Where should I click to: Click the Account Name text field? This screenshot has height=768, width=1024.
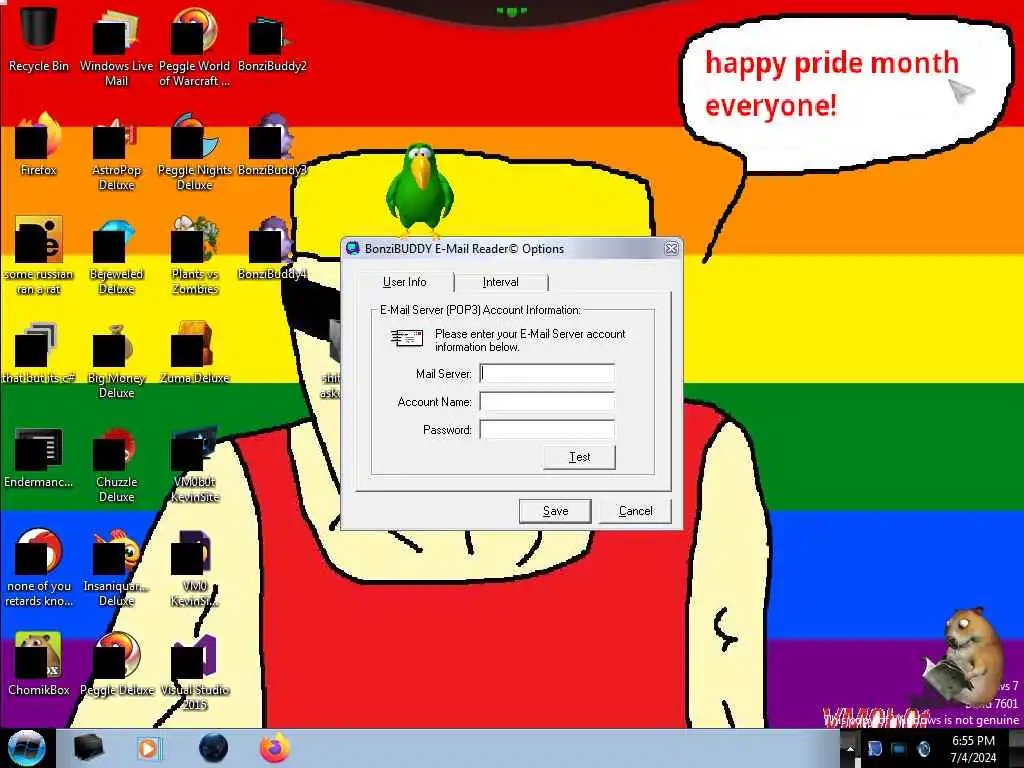547,402
